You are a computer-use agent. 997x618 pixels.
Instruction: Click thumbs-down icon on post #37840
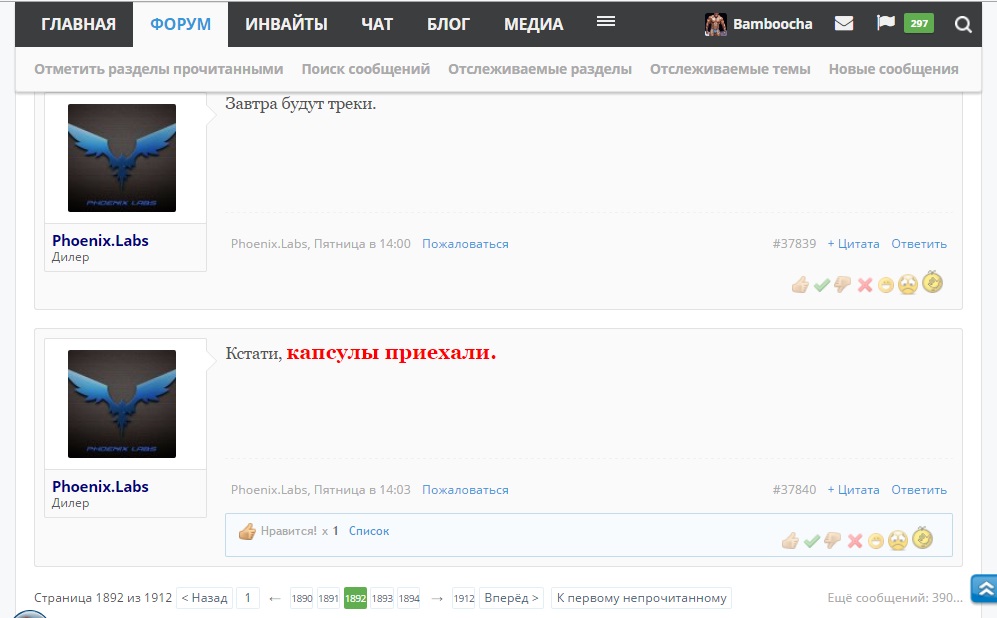832,541
